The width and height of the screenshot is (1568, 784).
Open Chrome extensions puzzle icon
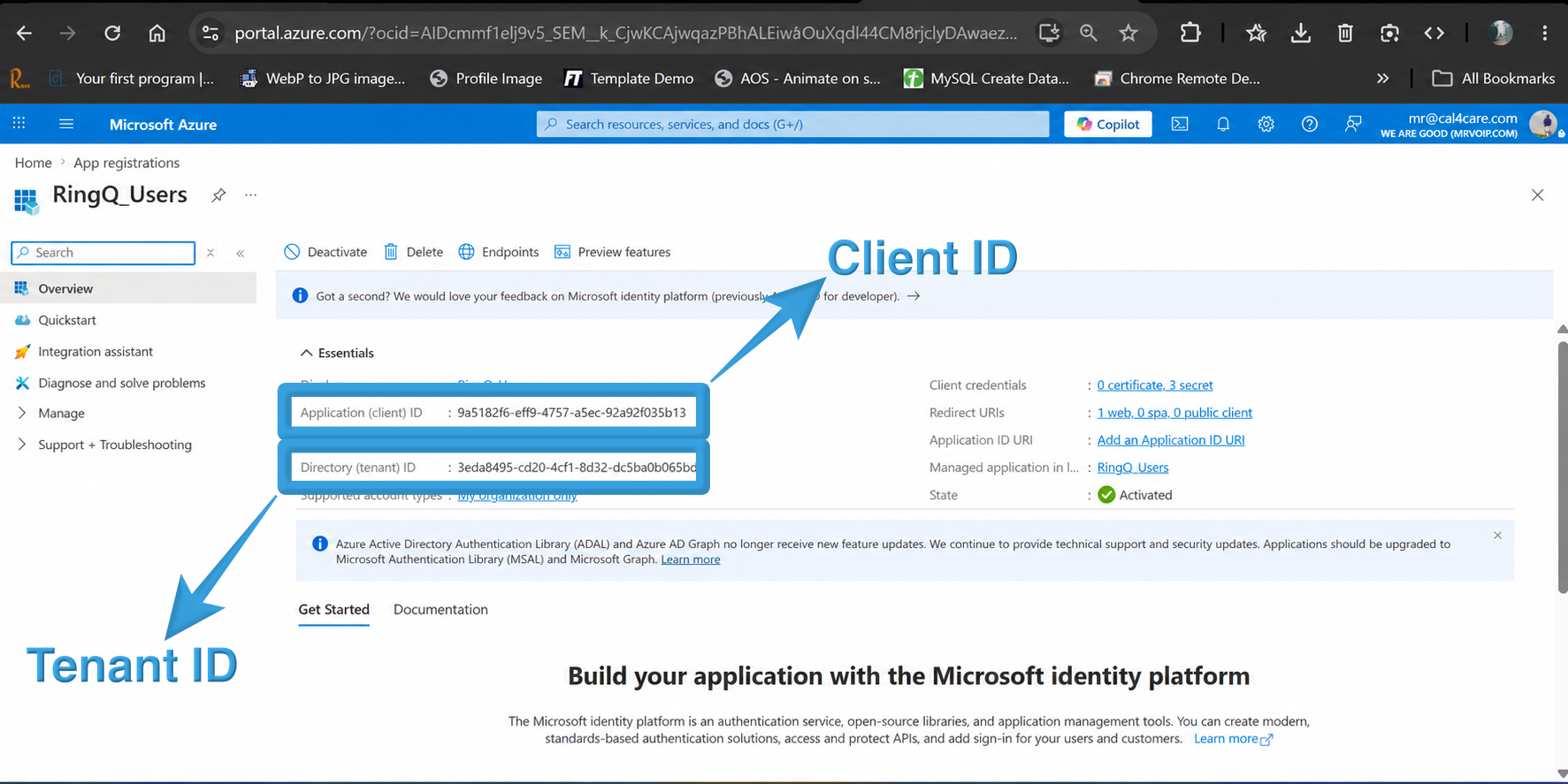pos(1190,34)
